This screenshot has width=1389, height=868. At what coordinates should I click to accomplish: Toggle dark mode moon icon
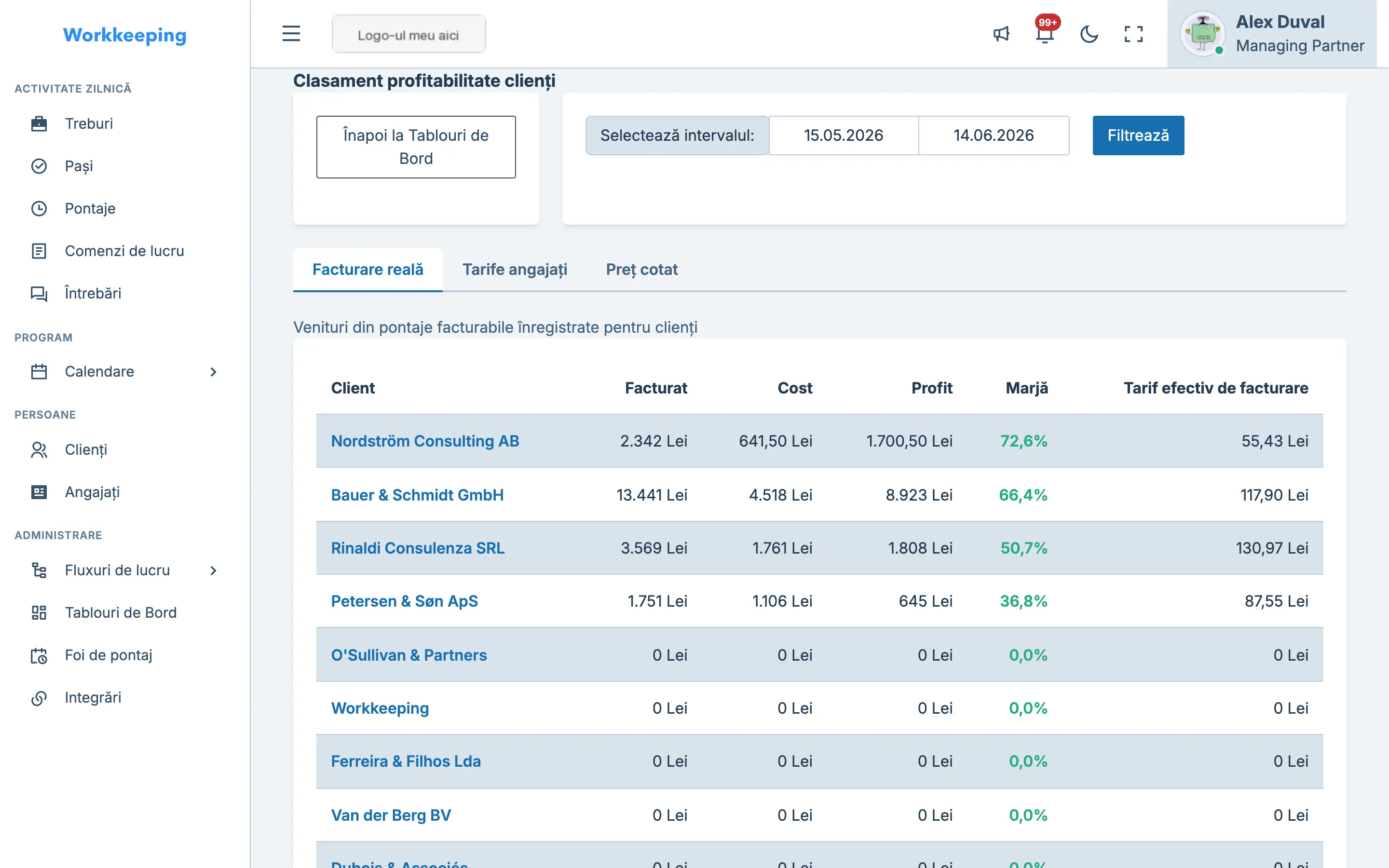point(1089,34)
